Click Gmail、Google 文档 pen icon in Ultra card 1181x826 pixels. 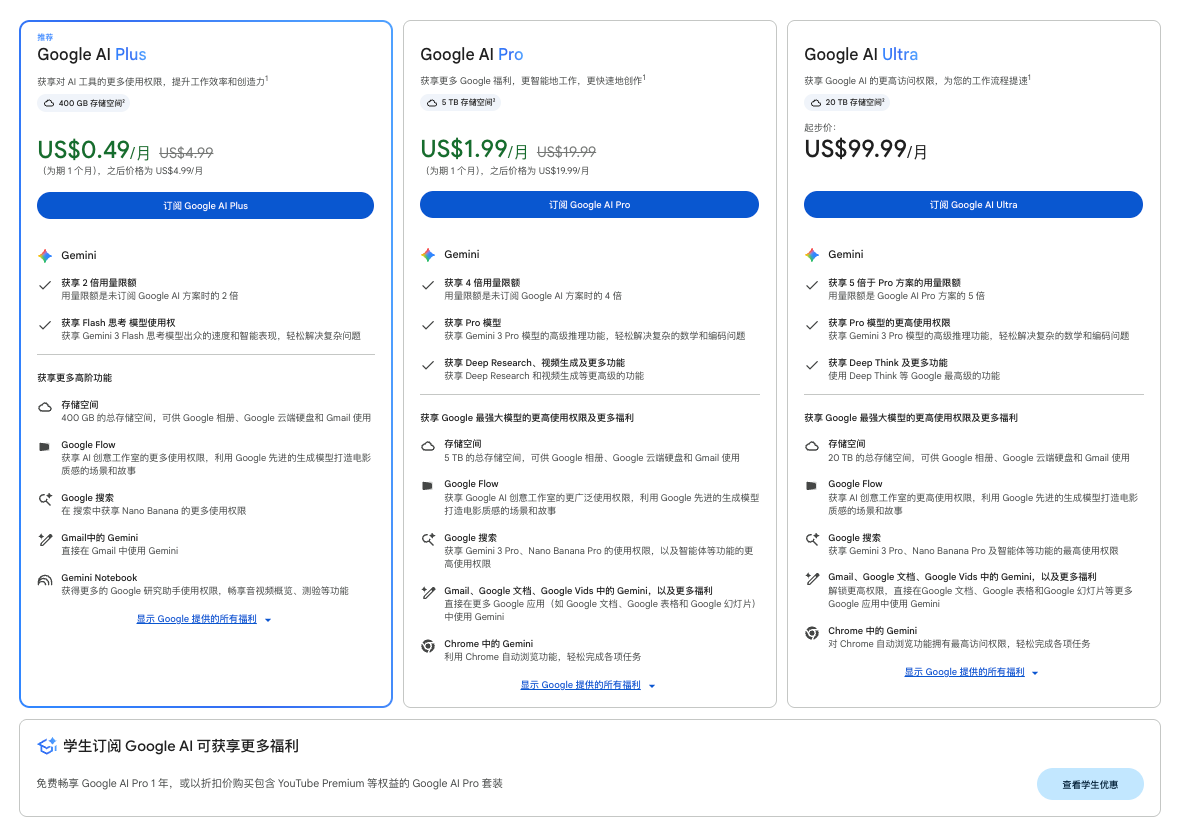point(812,579)
